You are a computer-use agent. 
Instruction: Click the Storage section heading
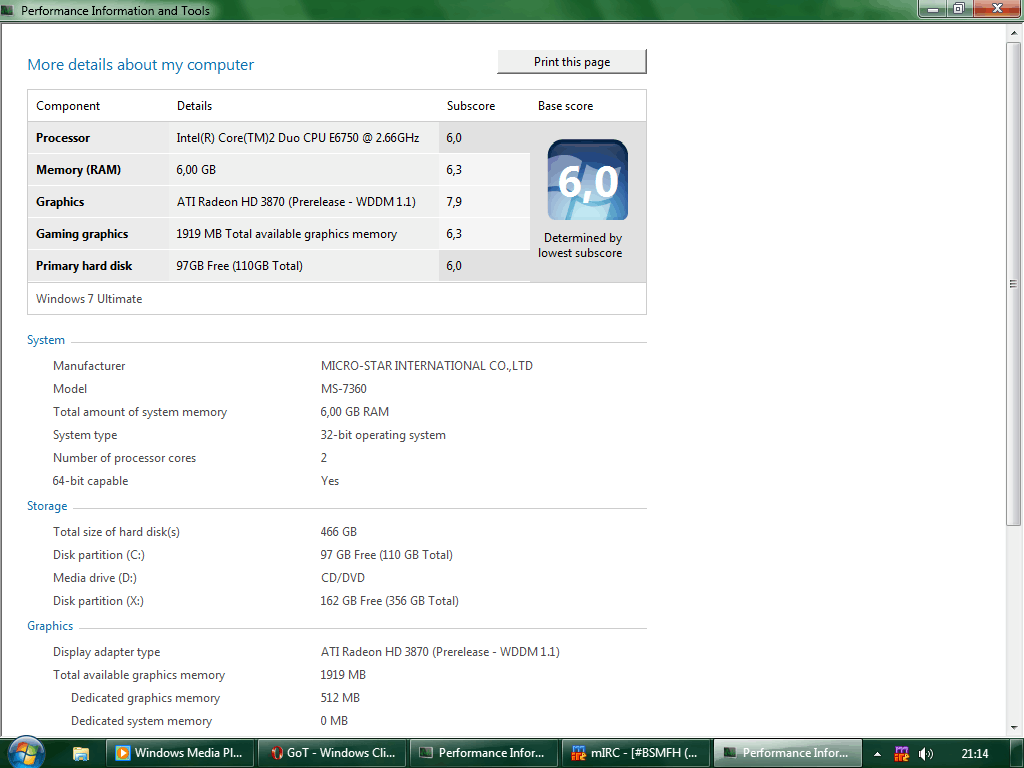(47, 505)
